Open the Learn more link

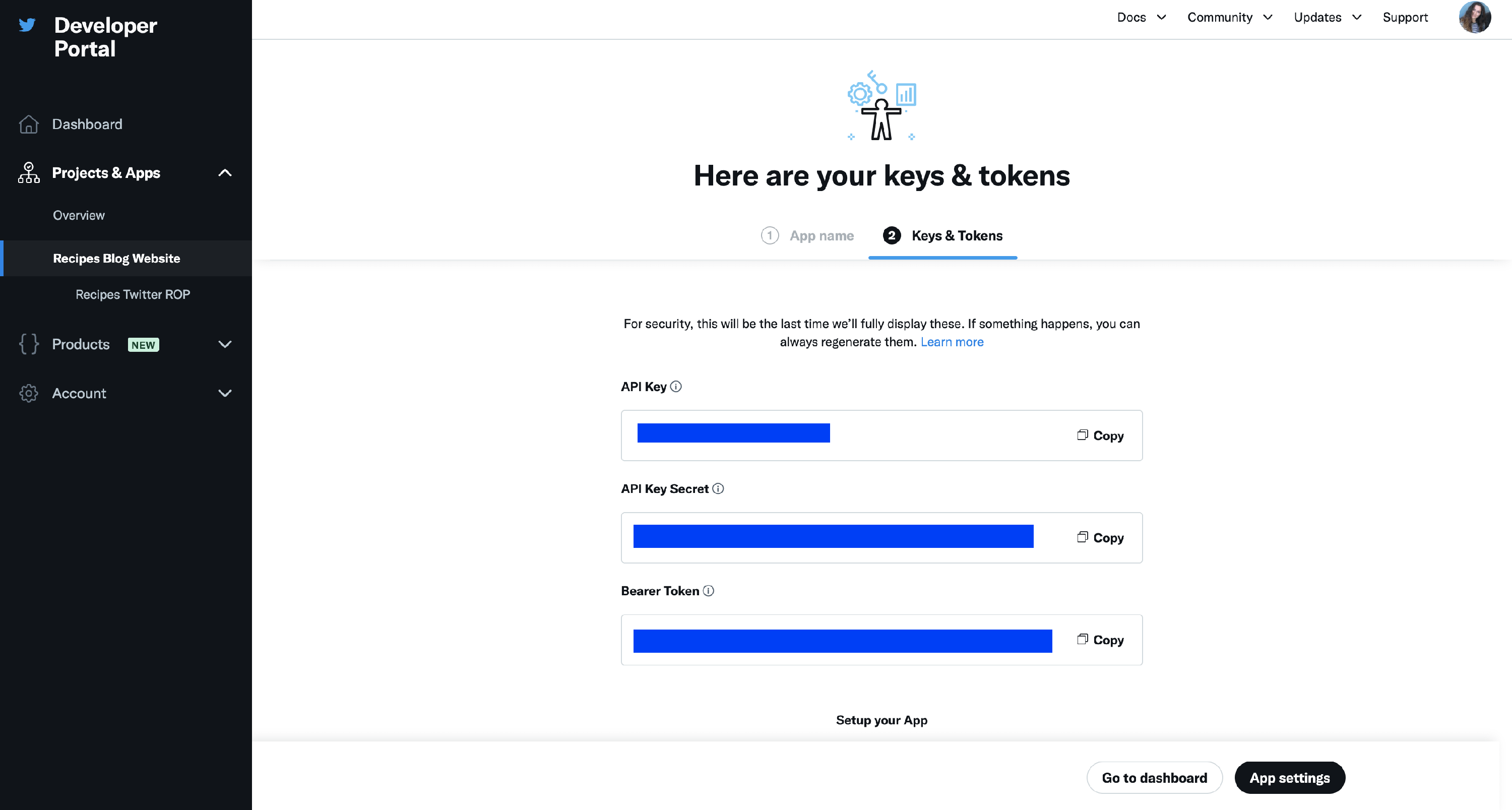tap(952, 342)
